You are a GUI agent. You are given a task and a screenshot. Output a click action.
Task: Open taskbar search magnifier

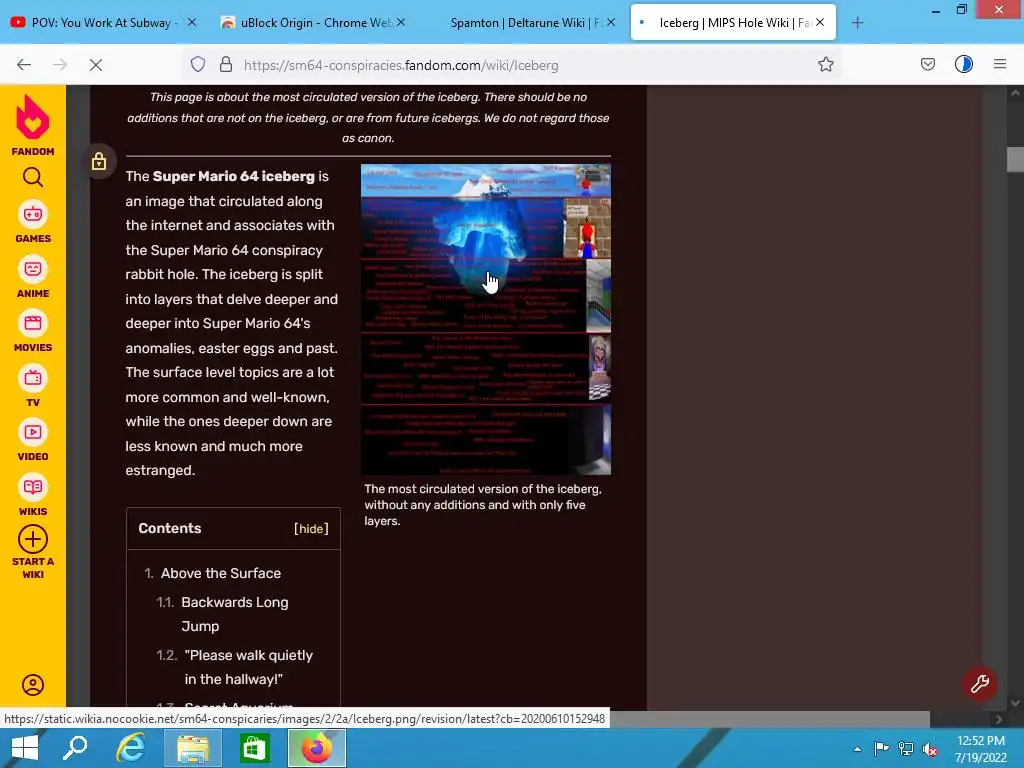click(74, 748)
